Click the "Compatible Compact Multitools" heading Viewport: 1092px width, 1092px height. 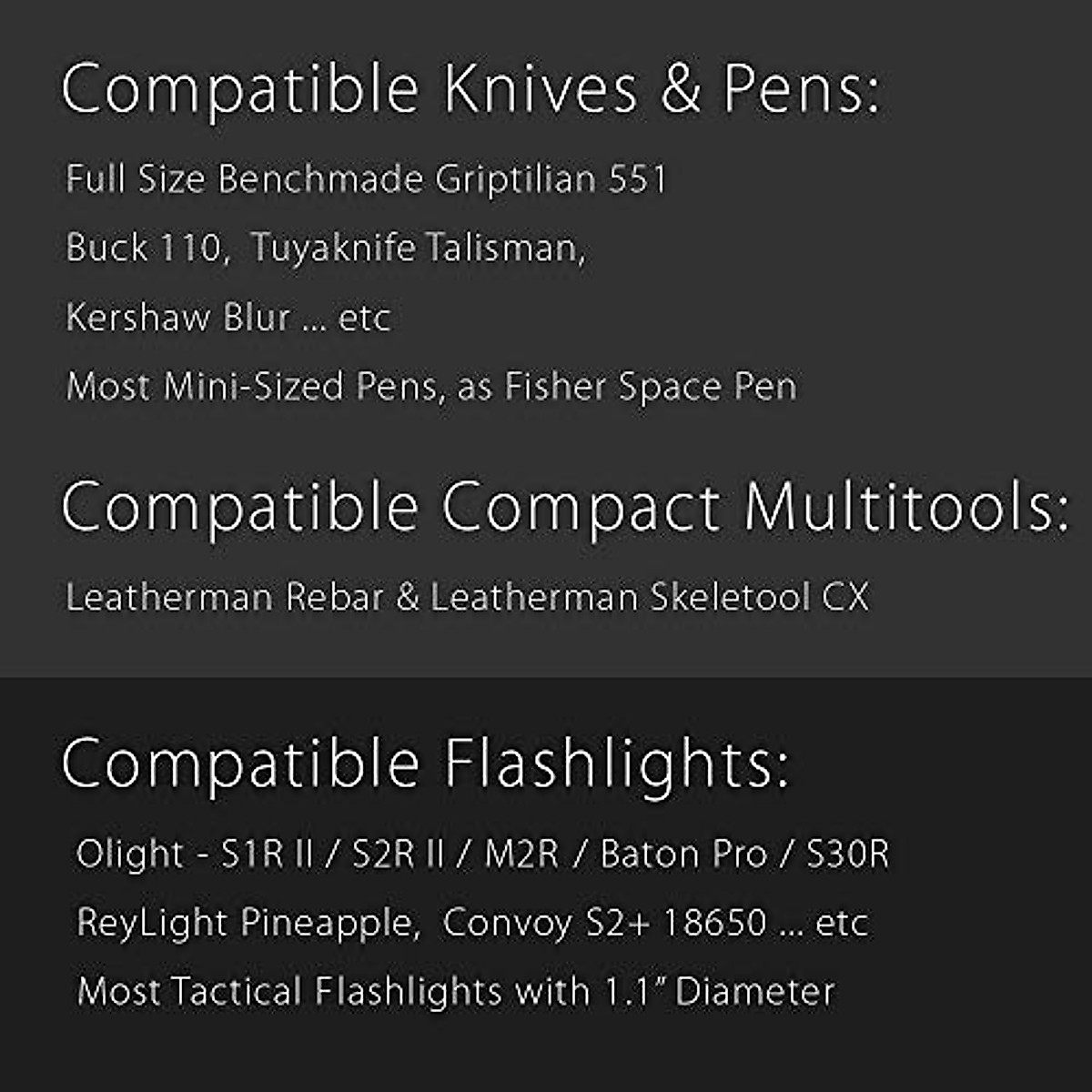pyautogui.click(x=564, y=506)
